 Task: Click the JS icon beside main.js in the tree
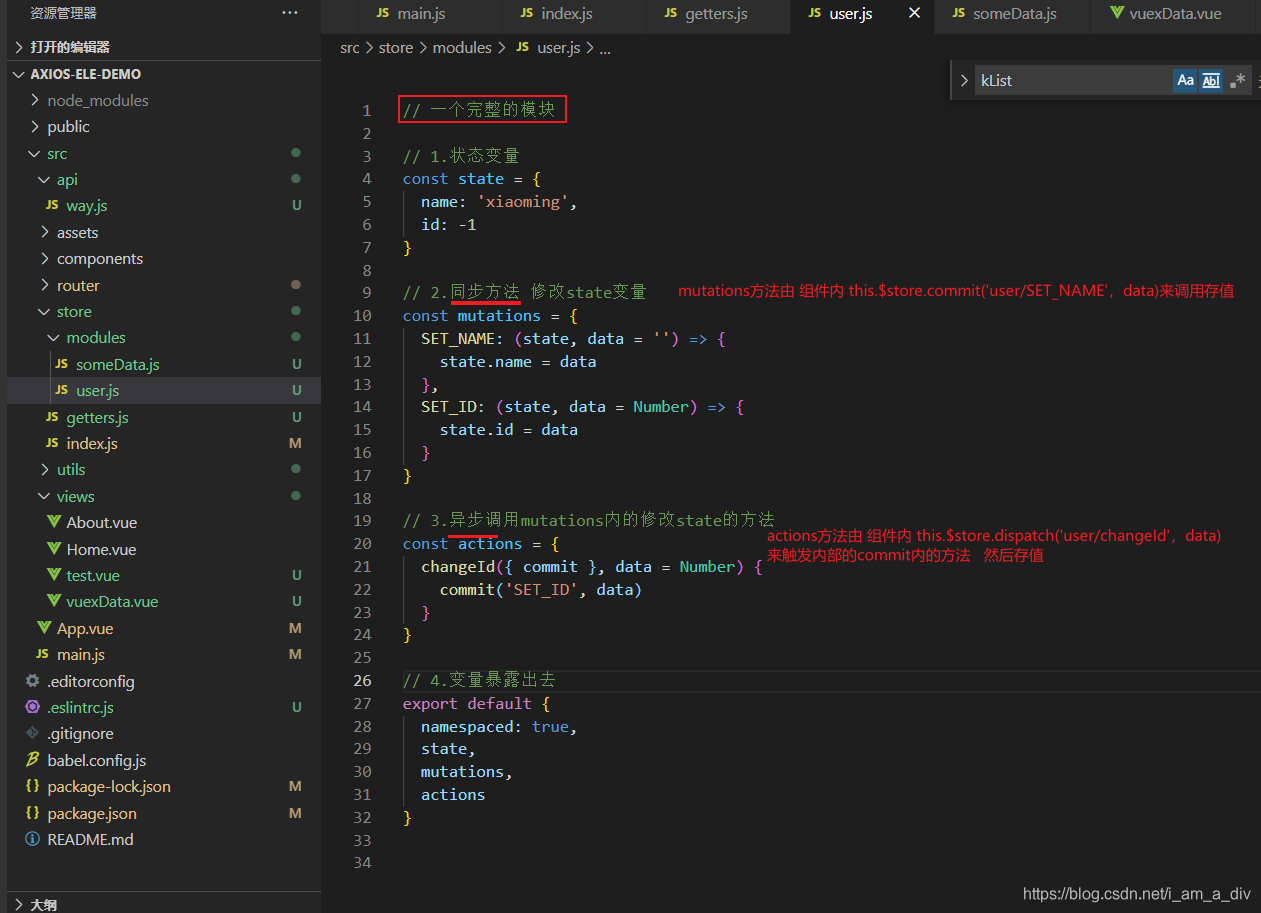[42, 654]
